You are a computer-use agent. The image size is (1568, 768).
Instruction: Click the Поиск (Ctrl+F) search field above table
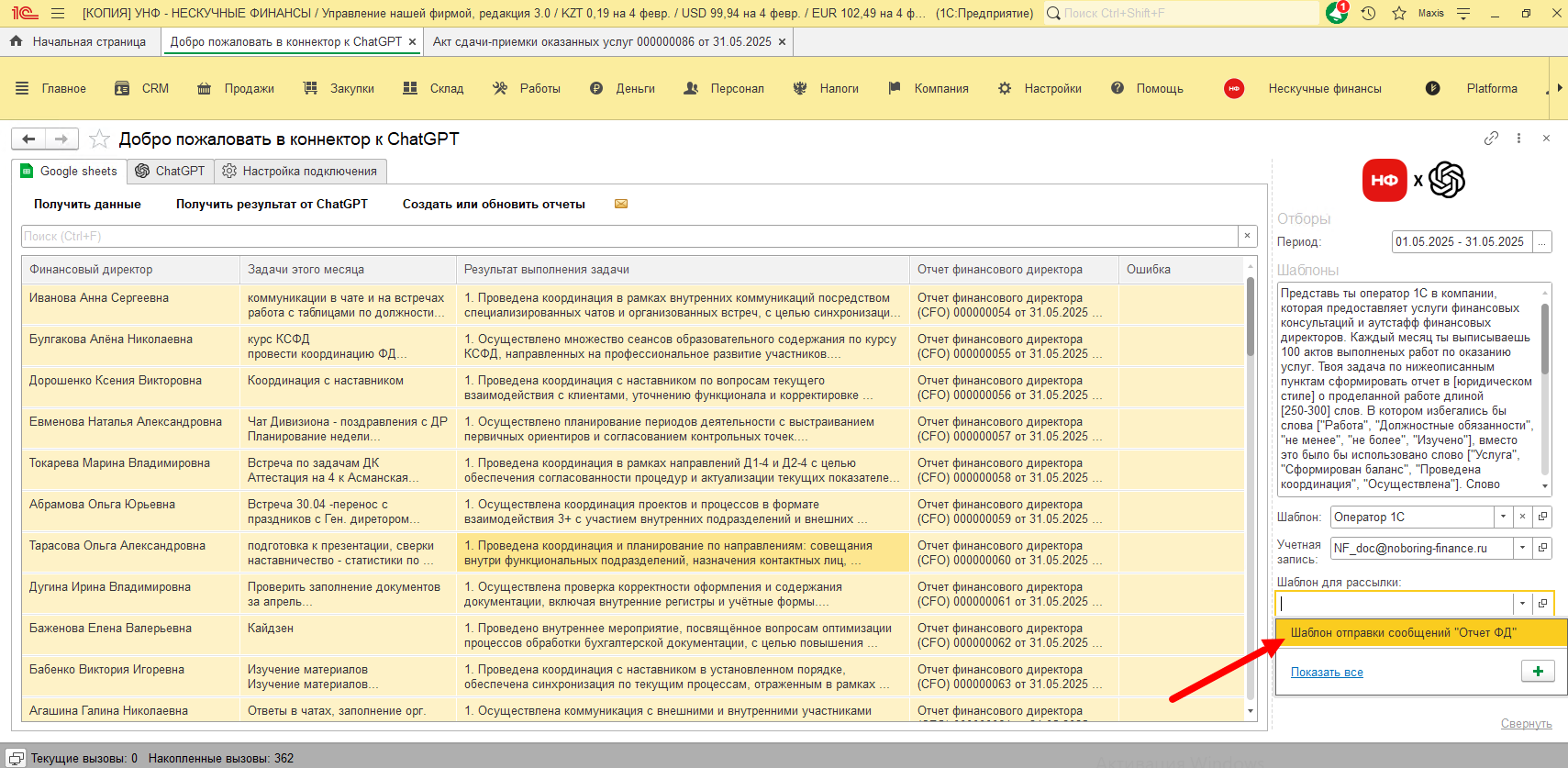(628, 237)
